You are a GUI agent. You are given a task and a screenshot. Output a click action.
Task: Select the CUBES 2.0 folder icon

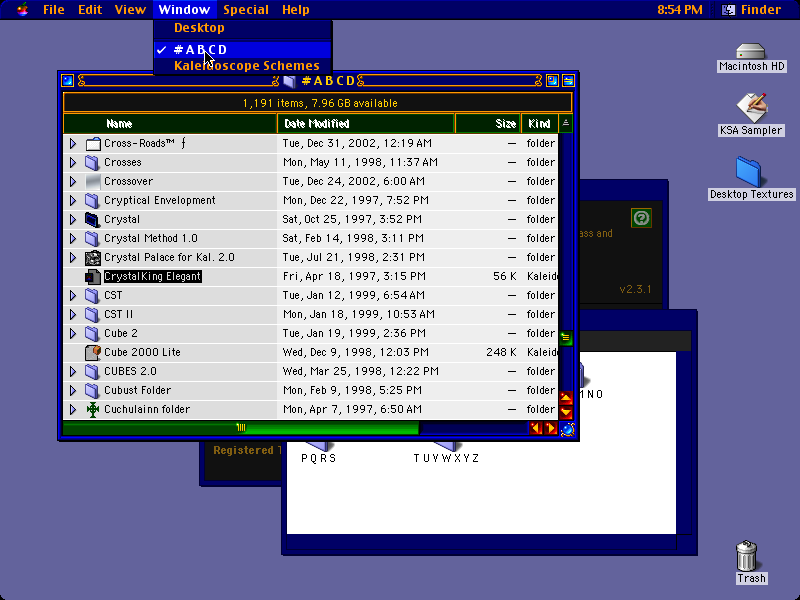92,371
